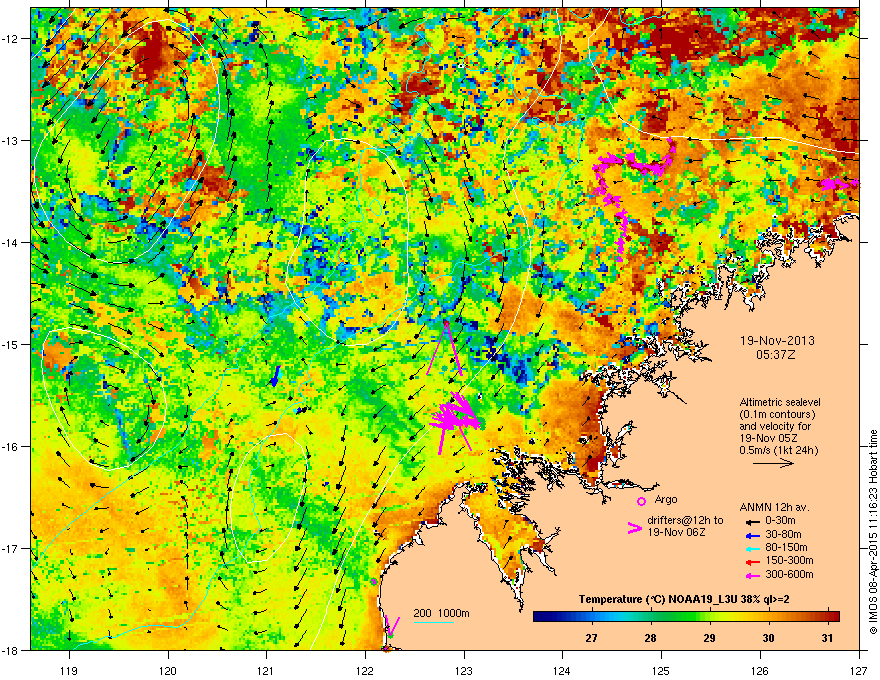Click the '150-300m' depth label
The image size is (880, 680).
pyautogui.click(x=789, y=560)
